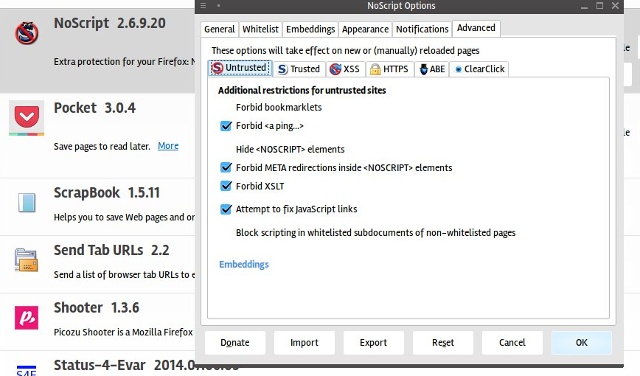Click the Reset button
Viewport: 640px width, 376px height.
pyautogui.click(x=443, y=343)
